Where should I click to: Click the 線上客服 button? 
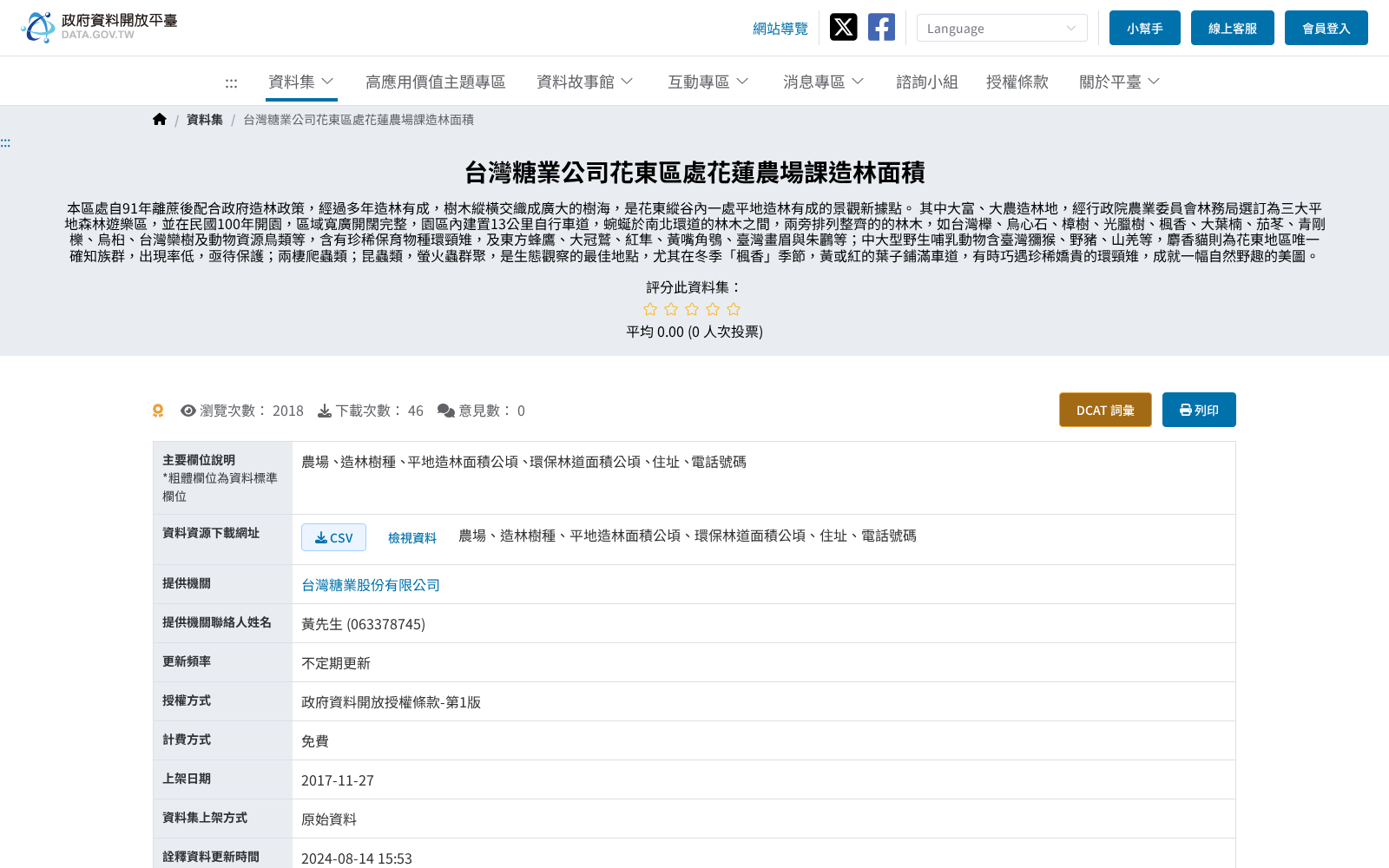(1233, 28)
